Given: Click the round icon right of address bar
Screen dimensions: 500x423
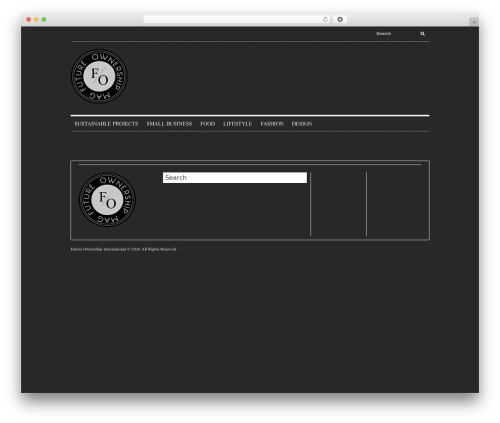Looking at the screenshot, I should [340, 19].
